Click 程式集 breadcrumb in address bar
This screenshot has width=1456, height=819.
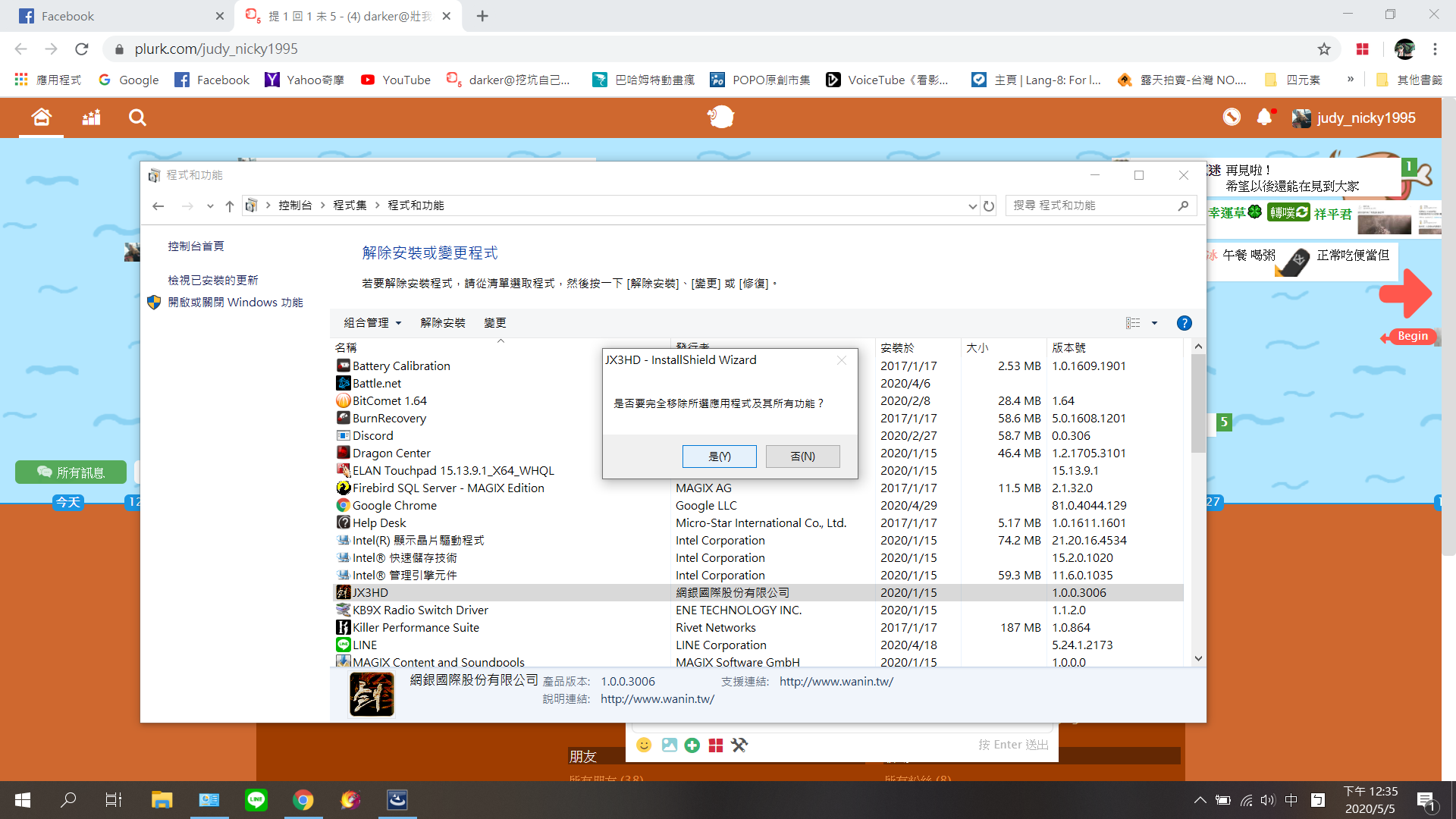tap(350, 206)
